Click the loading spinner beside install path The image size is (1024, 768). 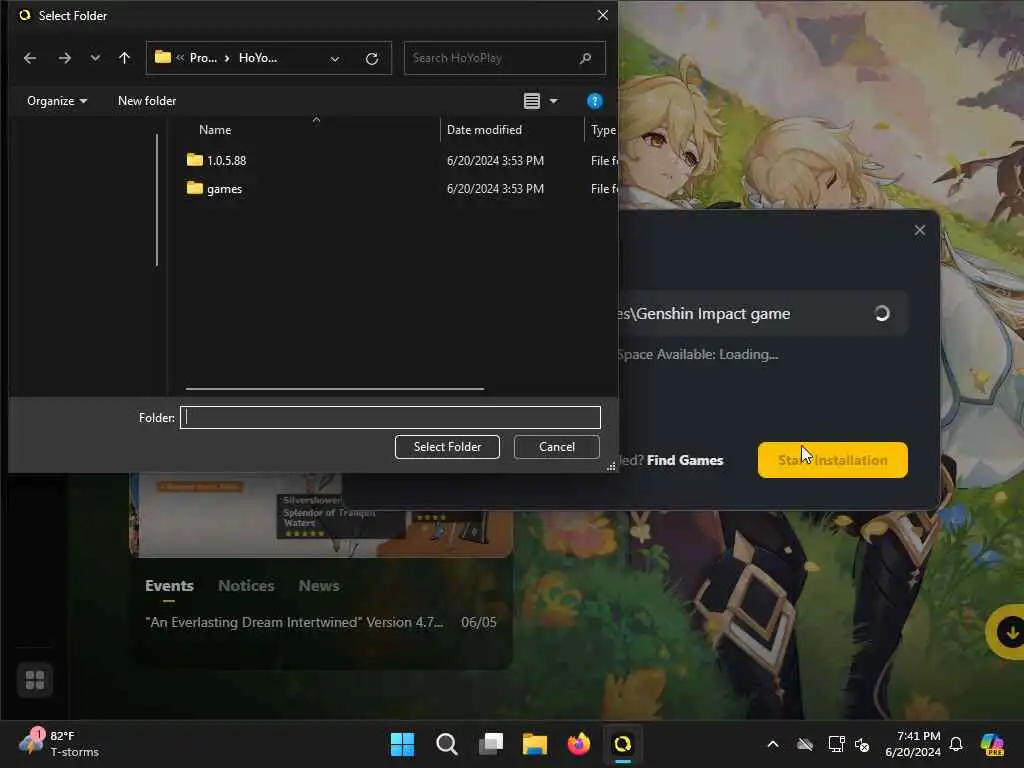coord(882,313)
